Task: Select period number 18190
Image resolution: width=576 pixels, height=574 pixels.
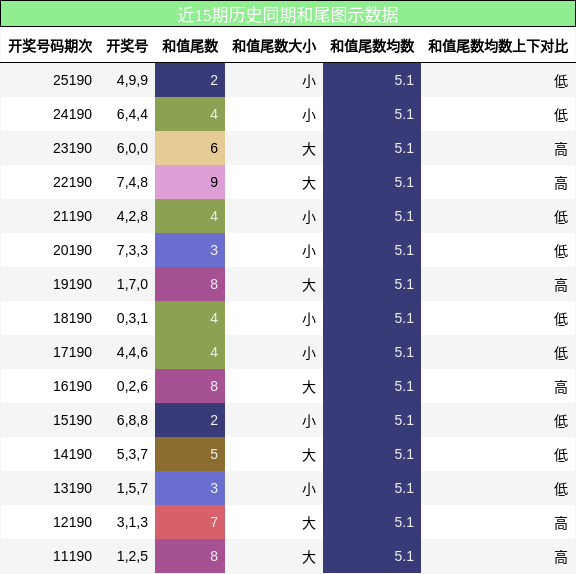Action: point(72,318)
